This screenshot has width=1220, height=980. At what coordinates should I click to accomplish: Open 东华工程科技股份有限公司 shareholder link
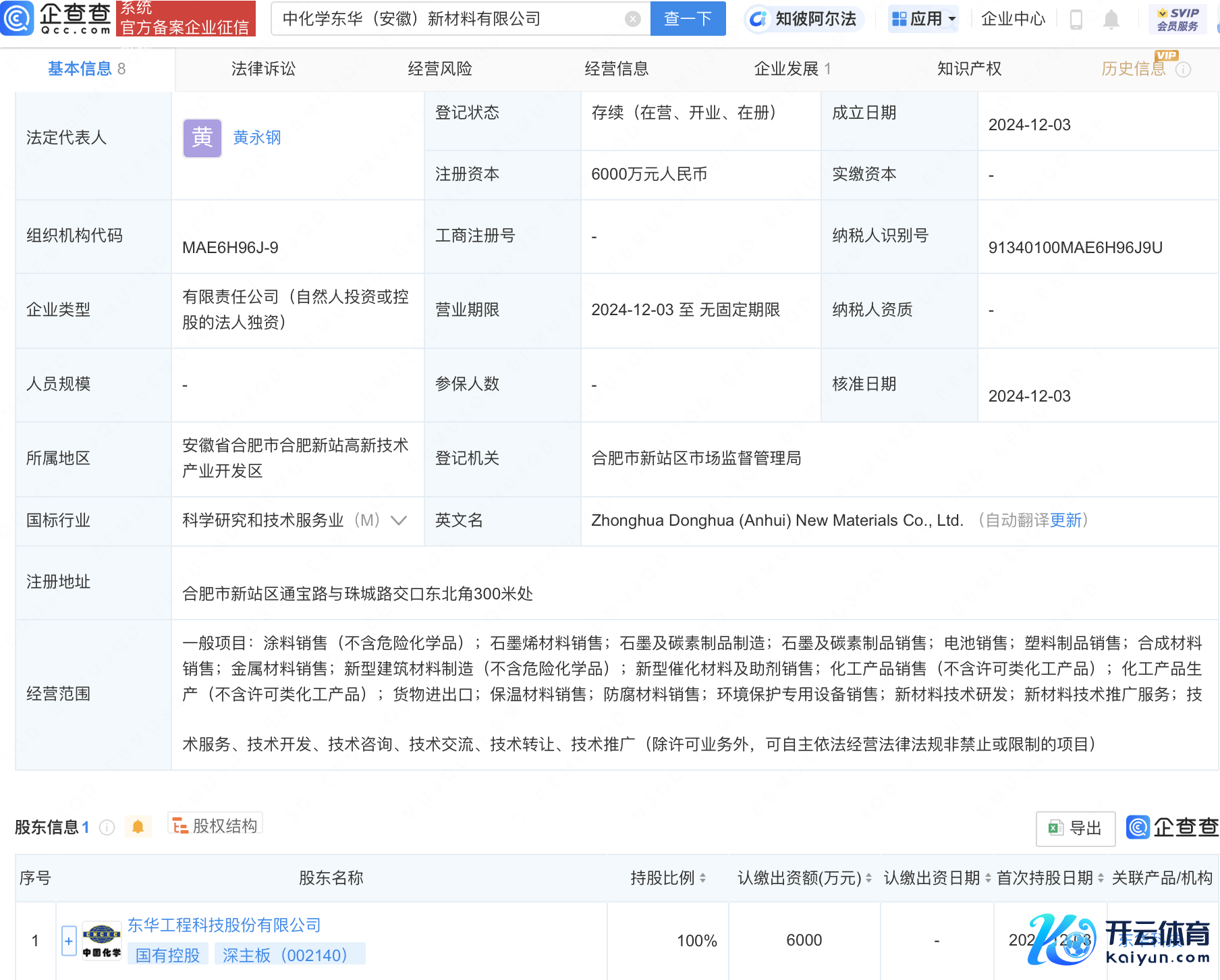pyautogui.click(x=224, y=925)
